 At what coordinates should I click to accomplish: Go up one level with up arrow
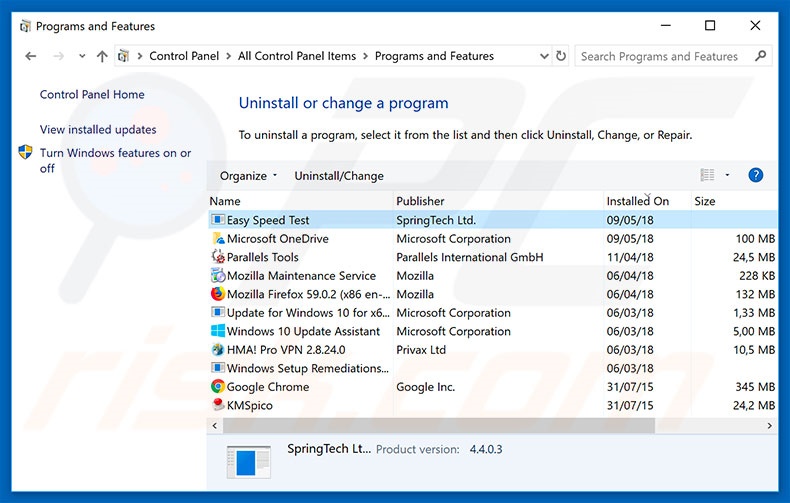(x=102, y=56)
